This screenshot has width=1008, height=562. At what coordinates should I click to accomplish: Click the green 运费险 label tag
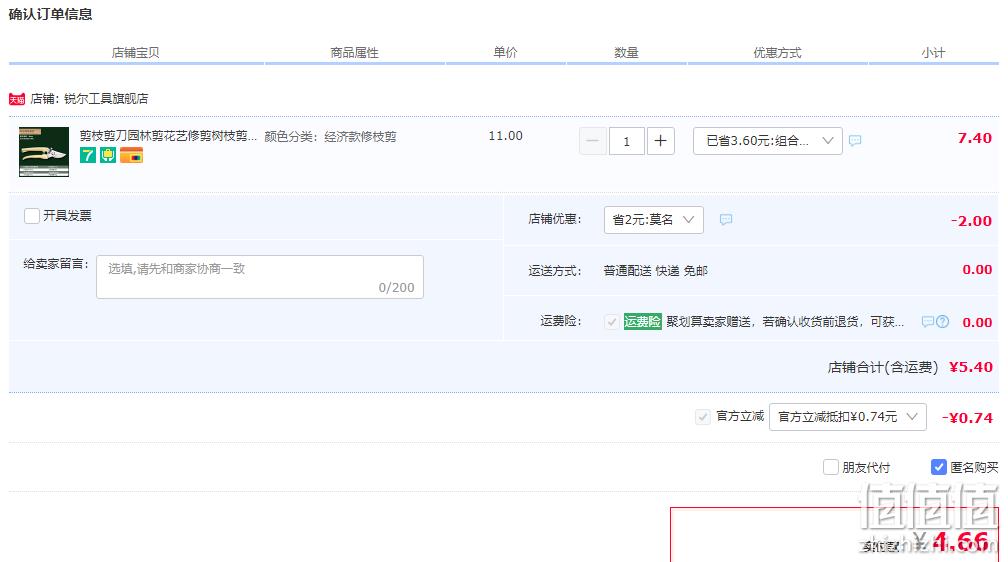[642, 322]
